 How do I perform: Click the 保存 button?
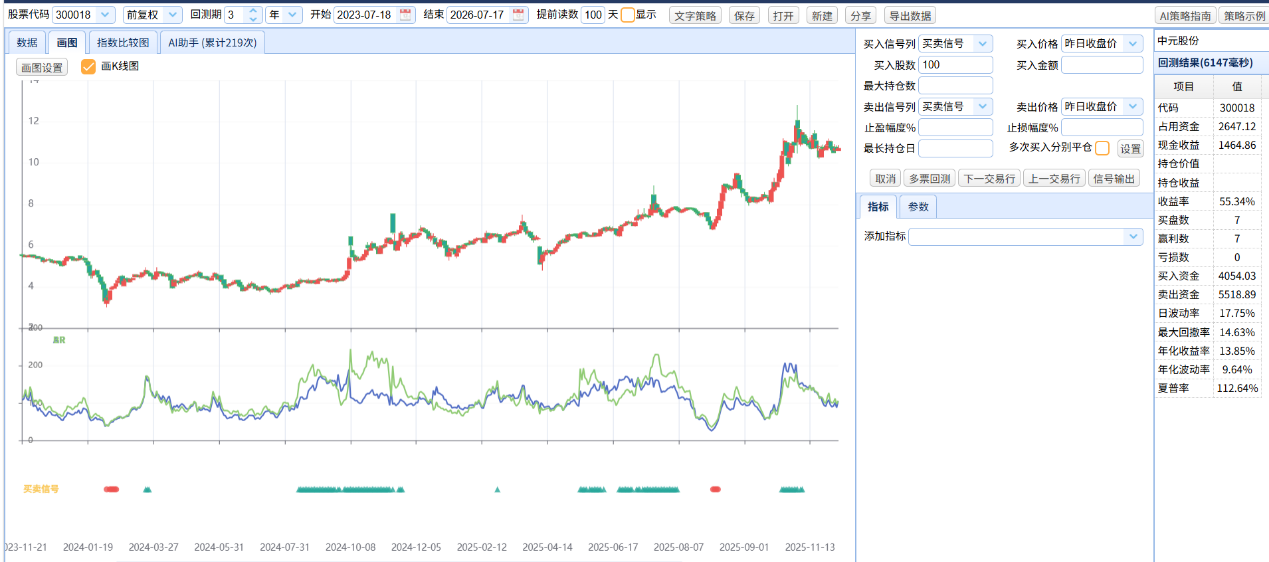pyautogui.click(x=744, y=16)
